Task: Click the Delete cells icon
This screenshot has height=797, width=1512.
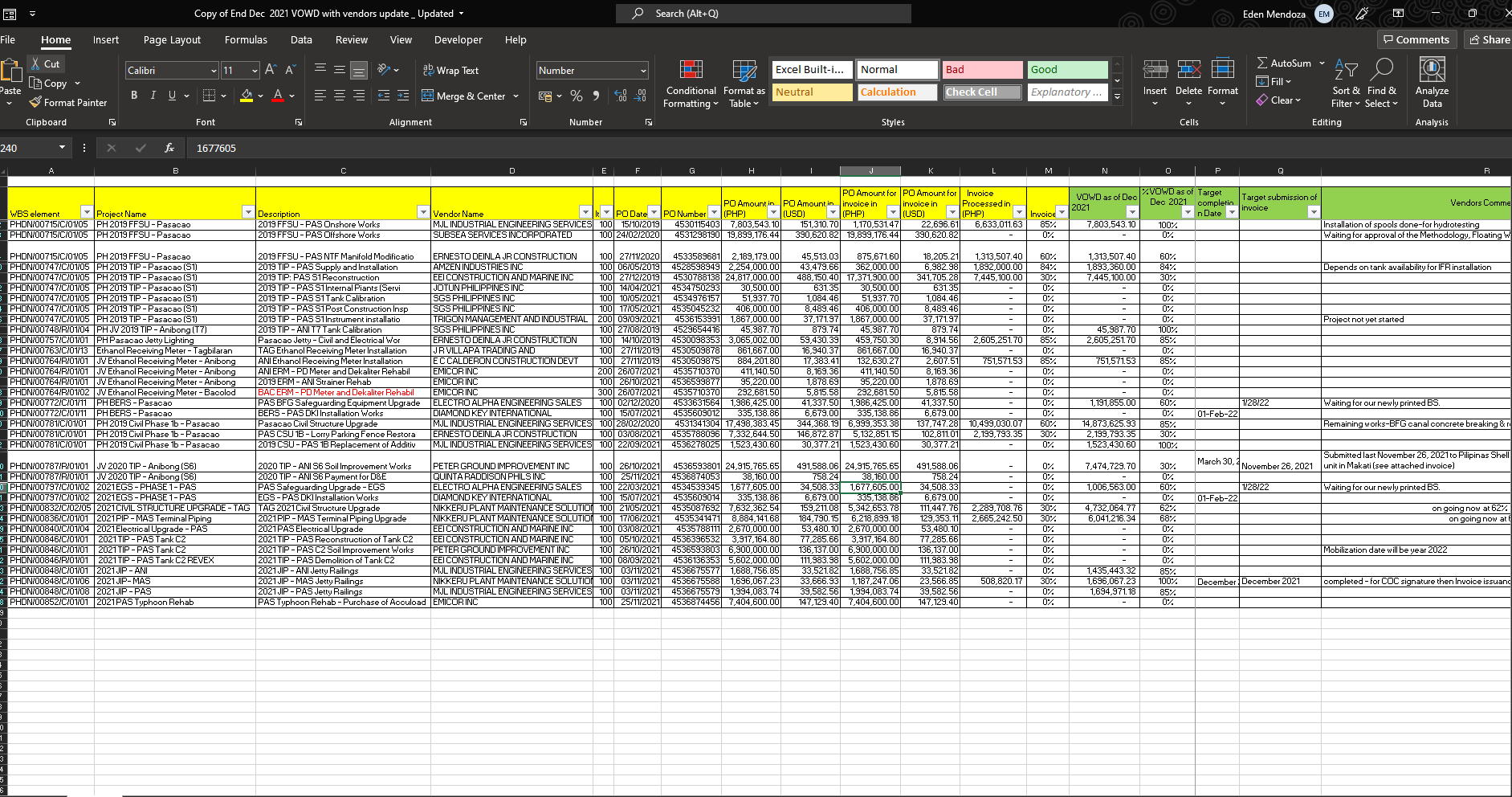Action: [x=1188, y=70]
